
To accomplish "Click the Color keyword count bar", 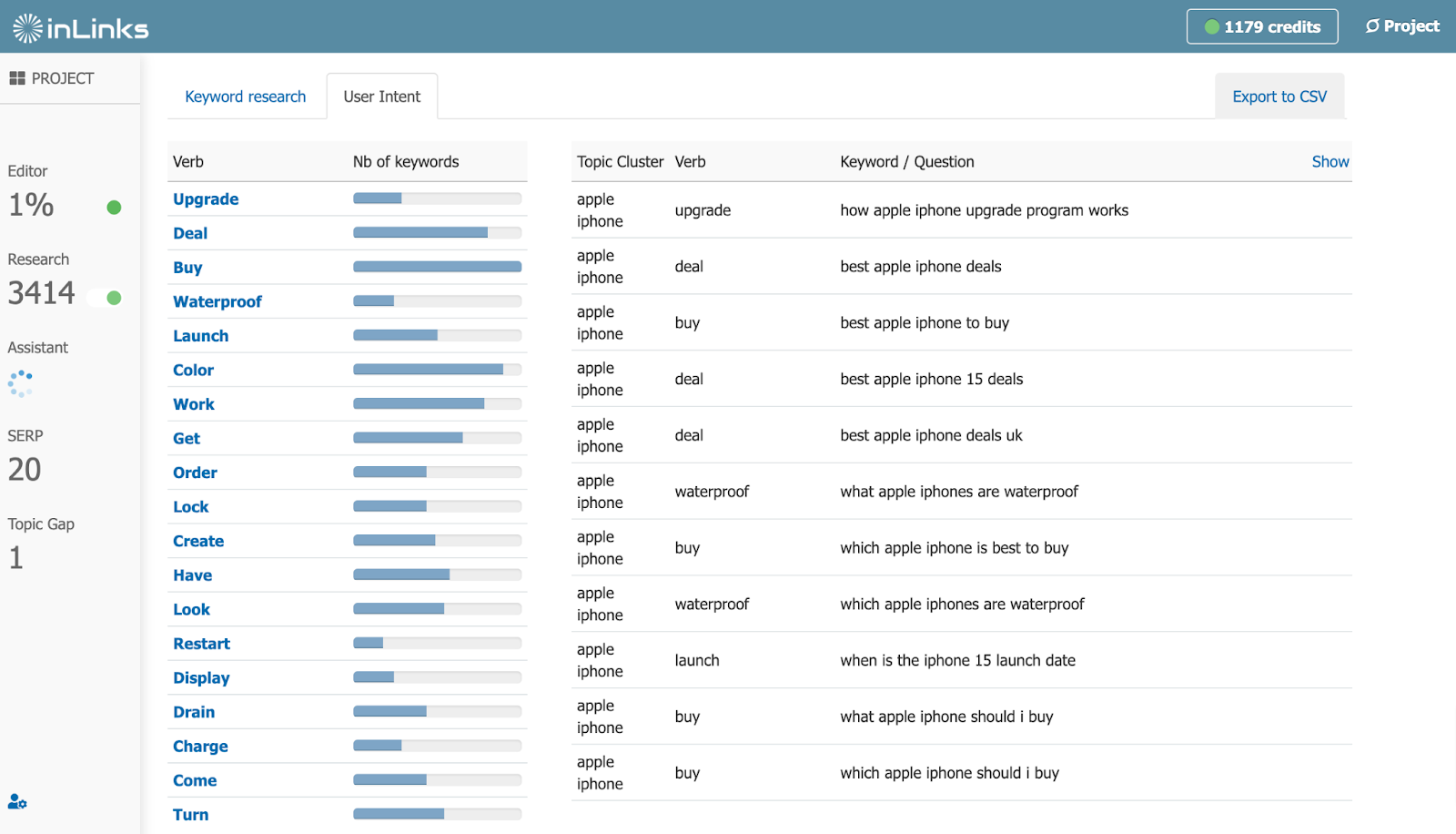I will click(x=437, y=370).
